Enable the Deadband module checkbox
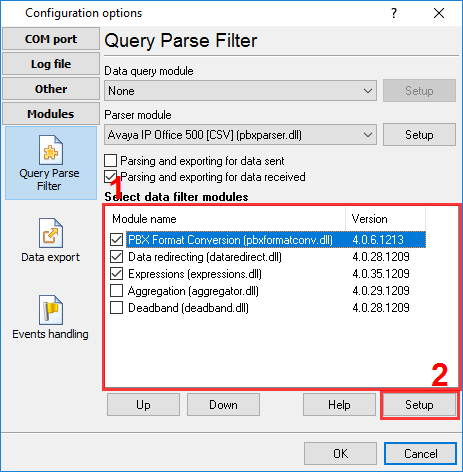This screenshot has height=472, width=463. (x=116, y=308)
